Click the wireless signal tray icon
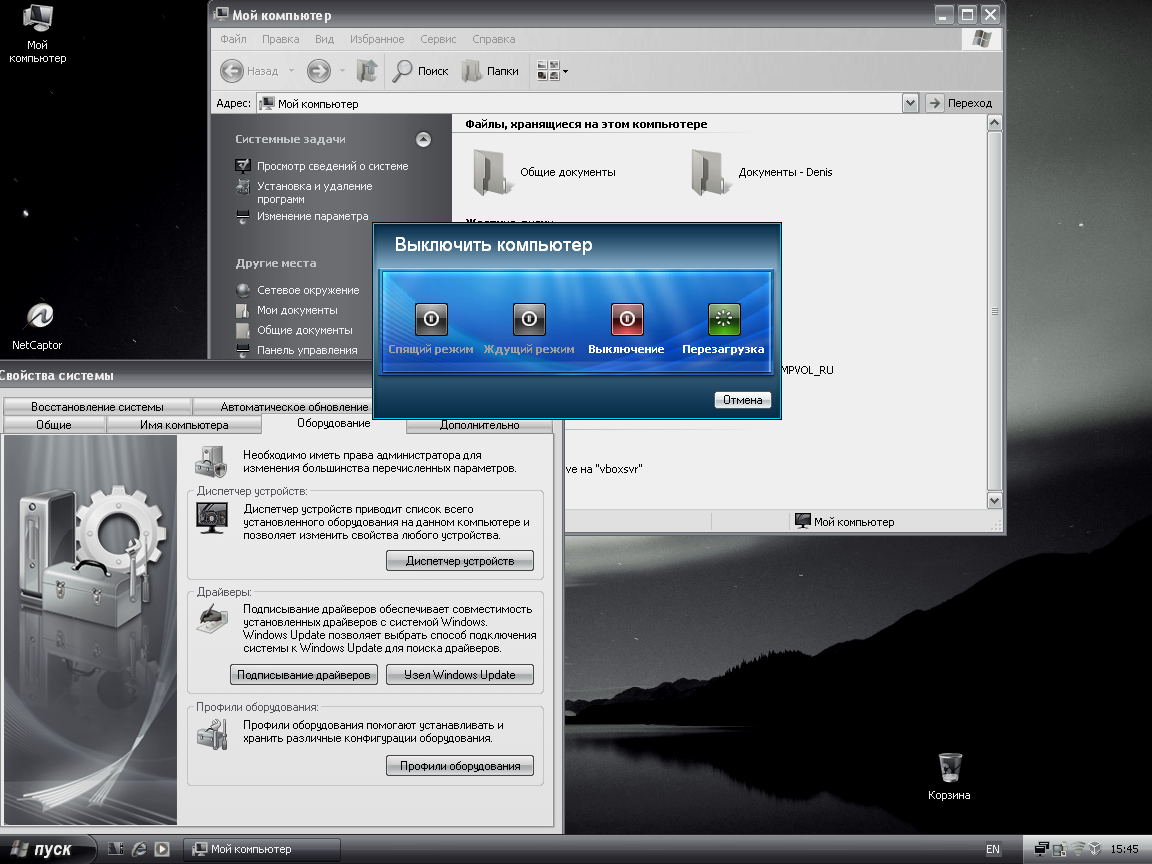1152x864 pixels. (1078, 849)
